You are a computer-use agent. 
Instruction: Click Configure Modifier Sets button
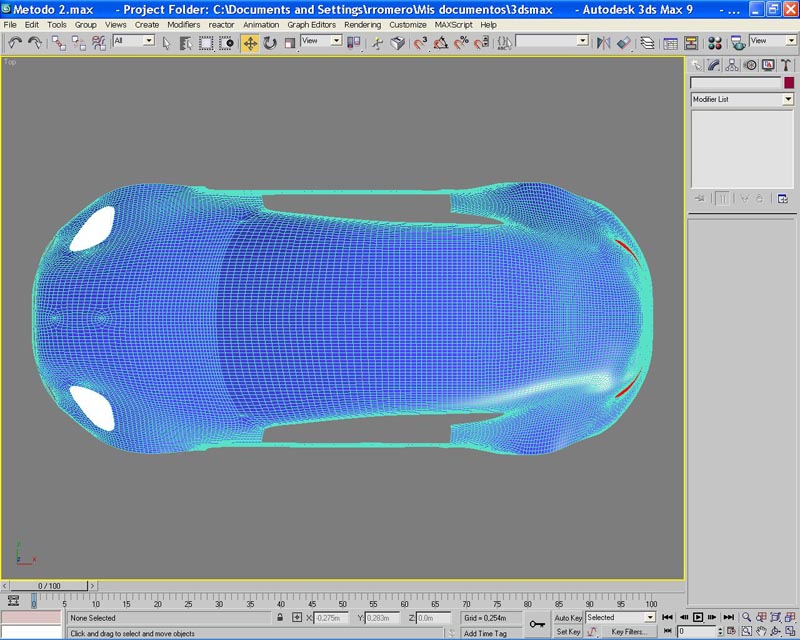coord(783,199)
